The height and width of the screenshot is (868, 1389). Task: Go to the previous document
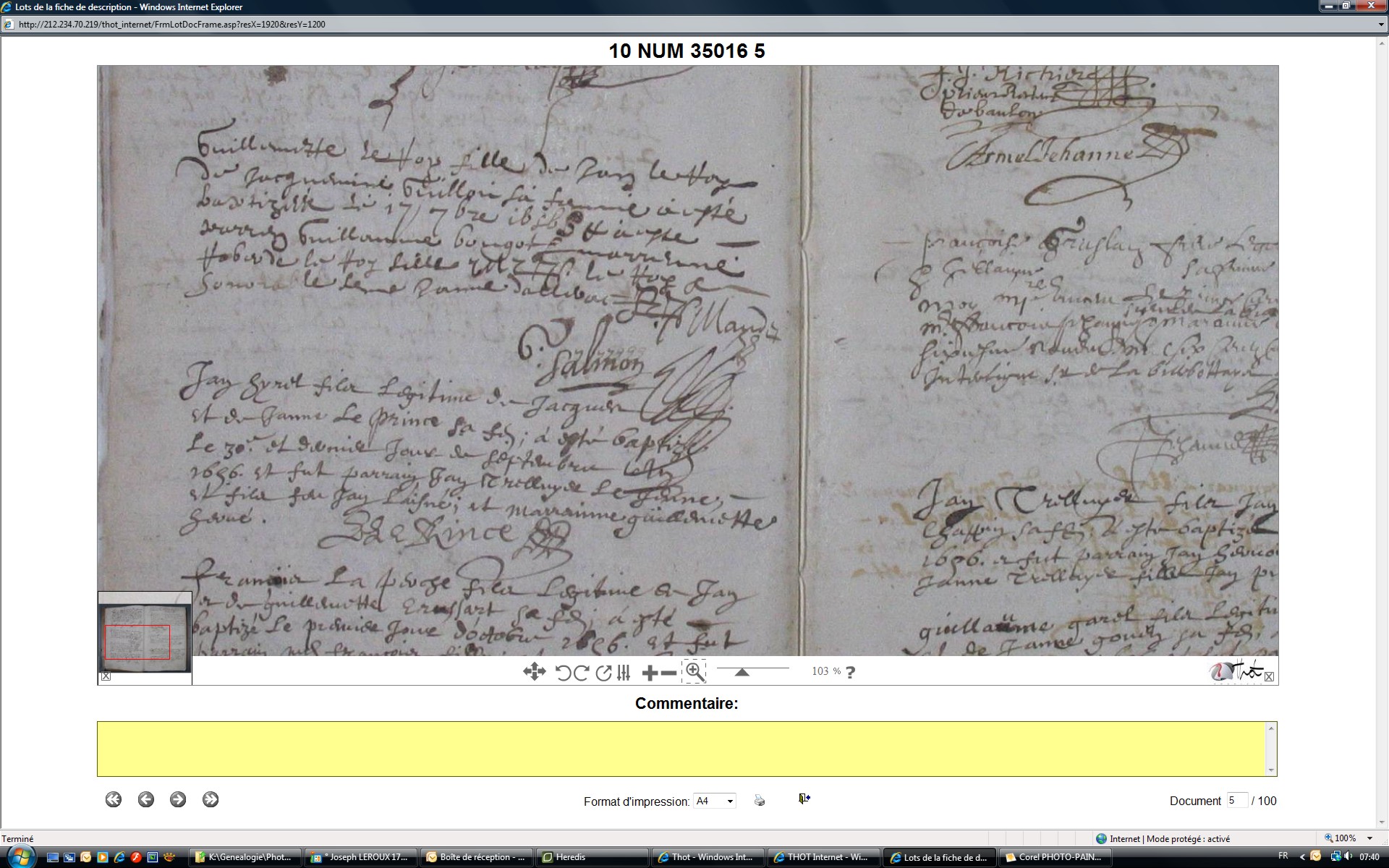[146, 799]
